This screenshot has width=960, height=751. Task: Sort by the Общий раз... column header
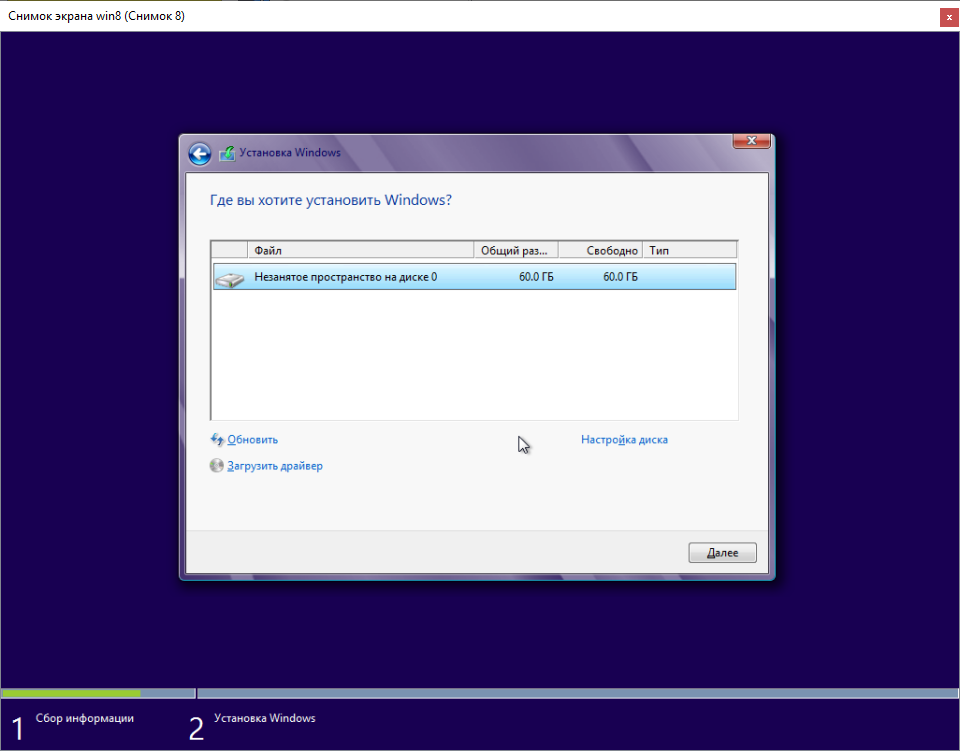click(x=516, y=250)
